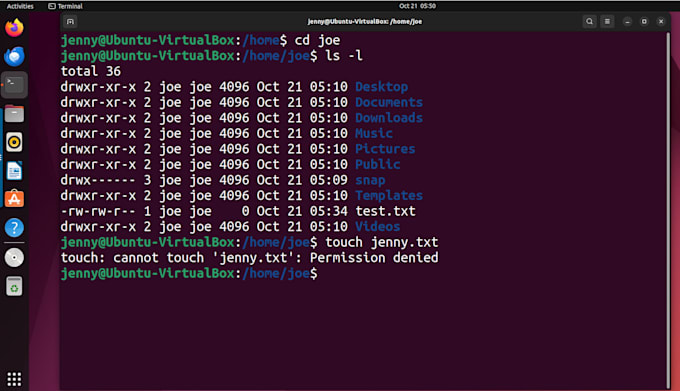Click the empty prompt on the last line
680x391 pixels.
tap(189, 274)
